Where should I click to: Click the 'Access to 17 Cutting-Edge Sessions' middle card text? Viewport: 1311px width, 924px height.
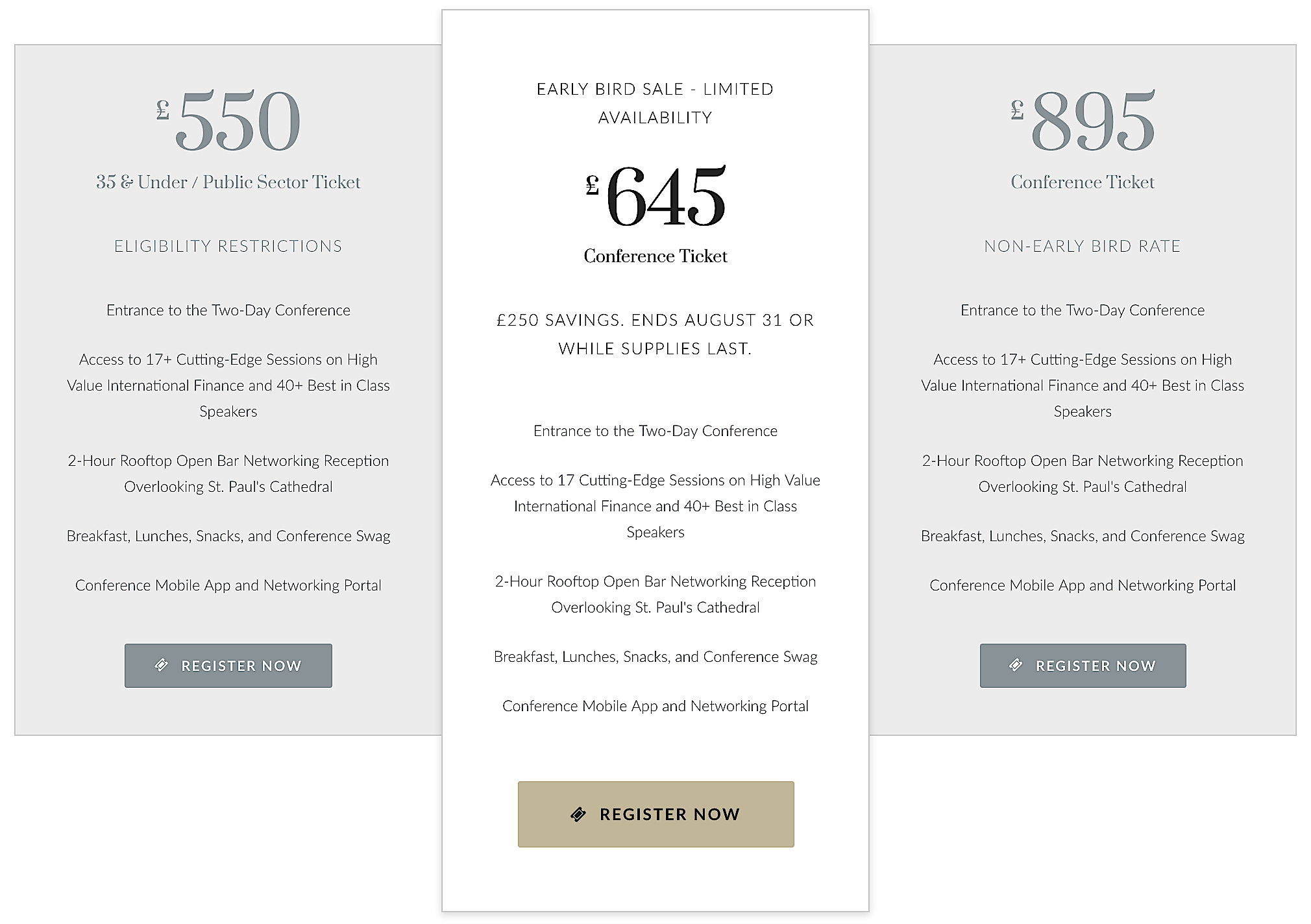coord(655,506)
